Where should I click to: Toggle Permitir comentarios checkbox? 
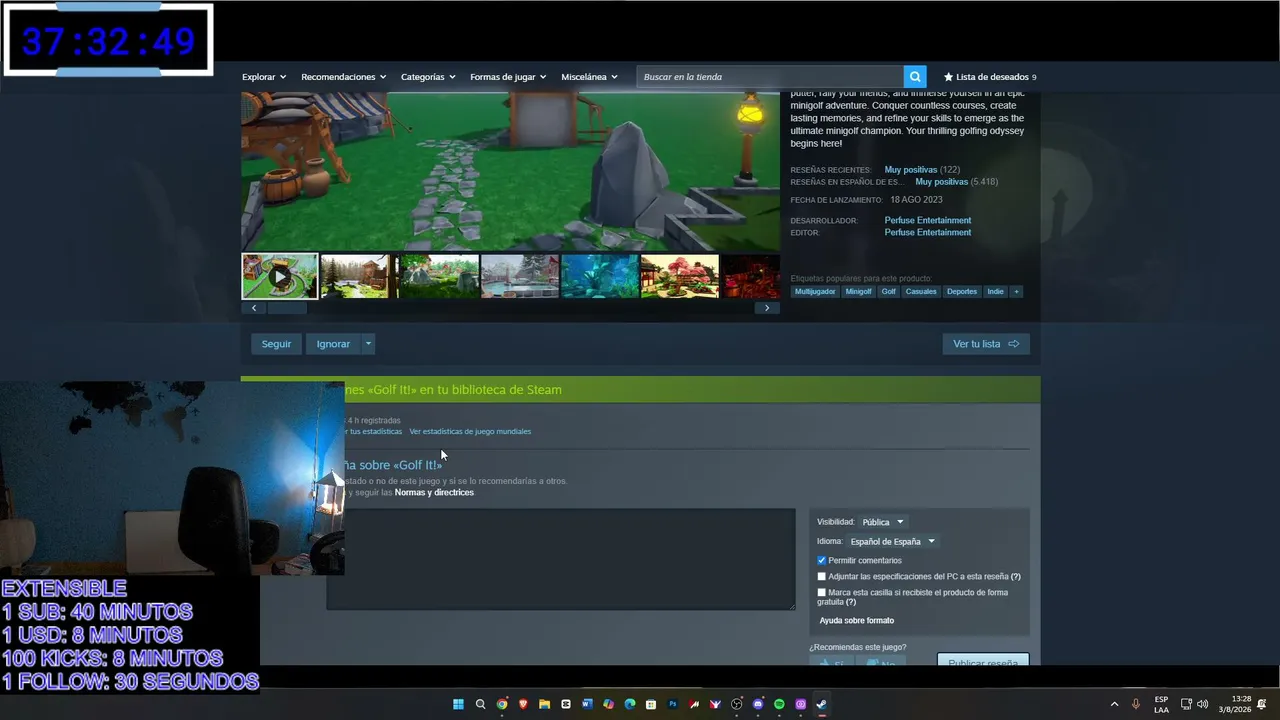822,560
